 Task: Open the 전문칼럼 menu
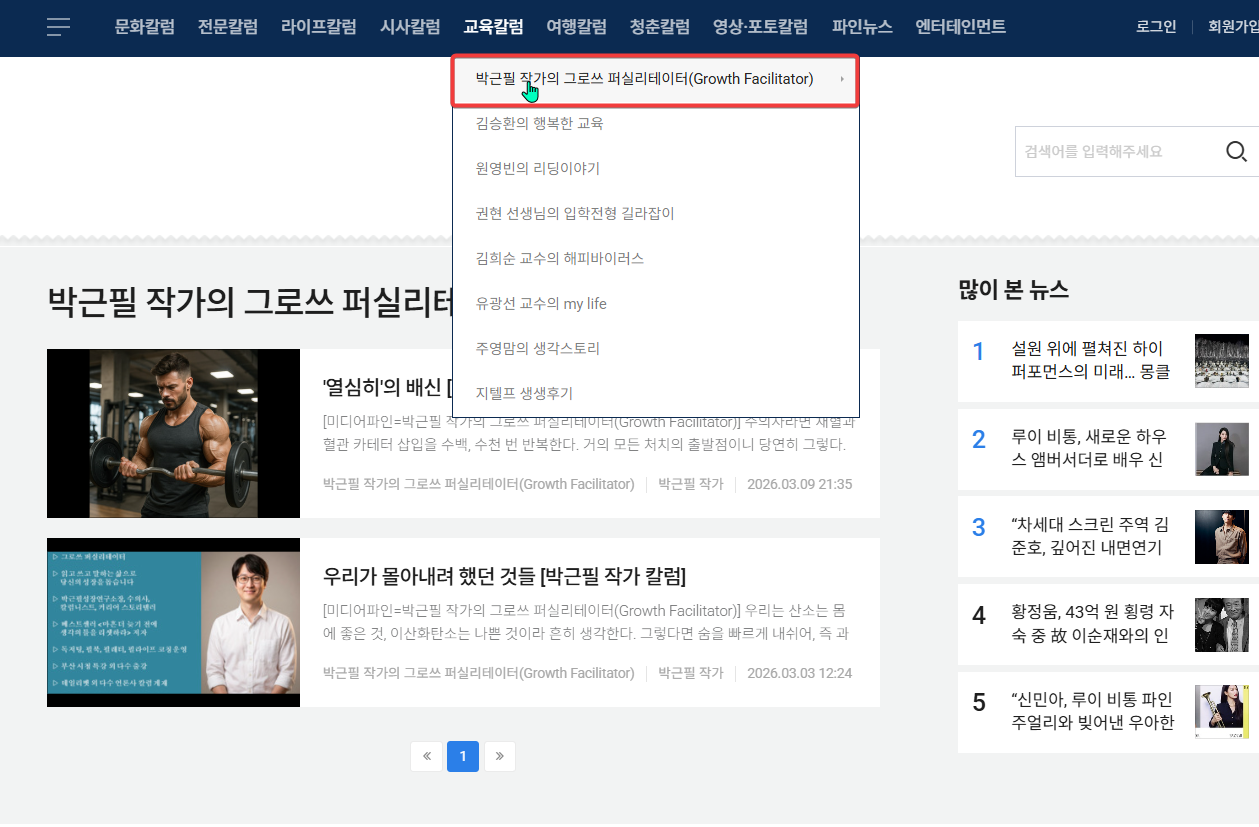[228, 27]
